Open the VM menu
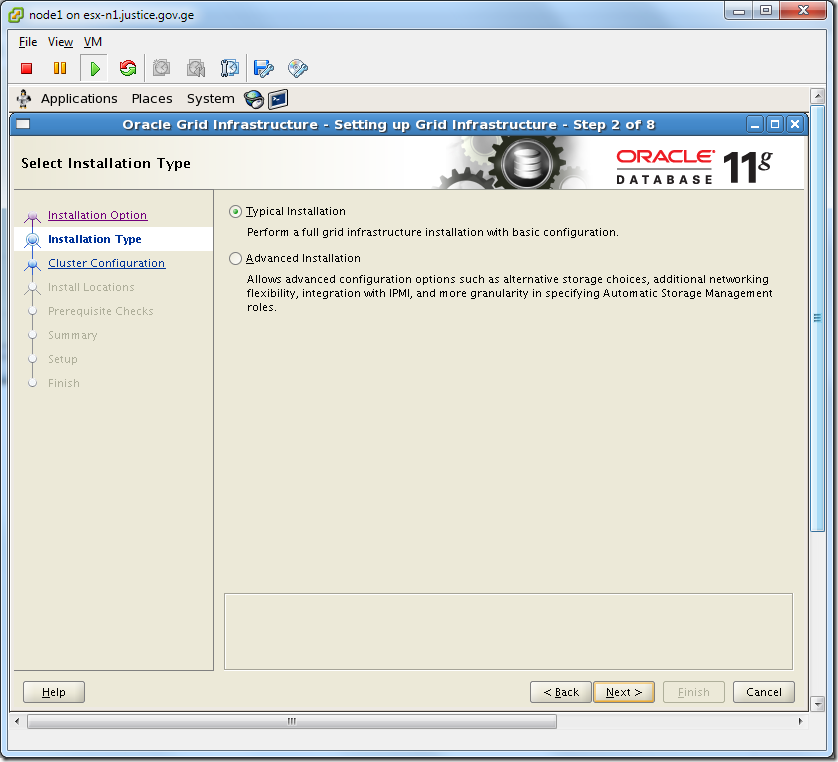The height and width of the screenshot is (762, 838). tap(92, 42)
